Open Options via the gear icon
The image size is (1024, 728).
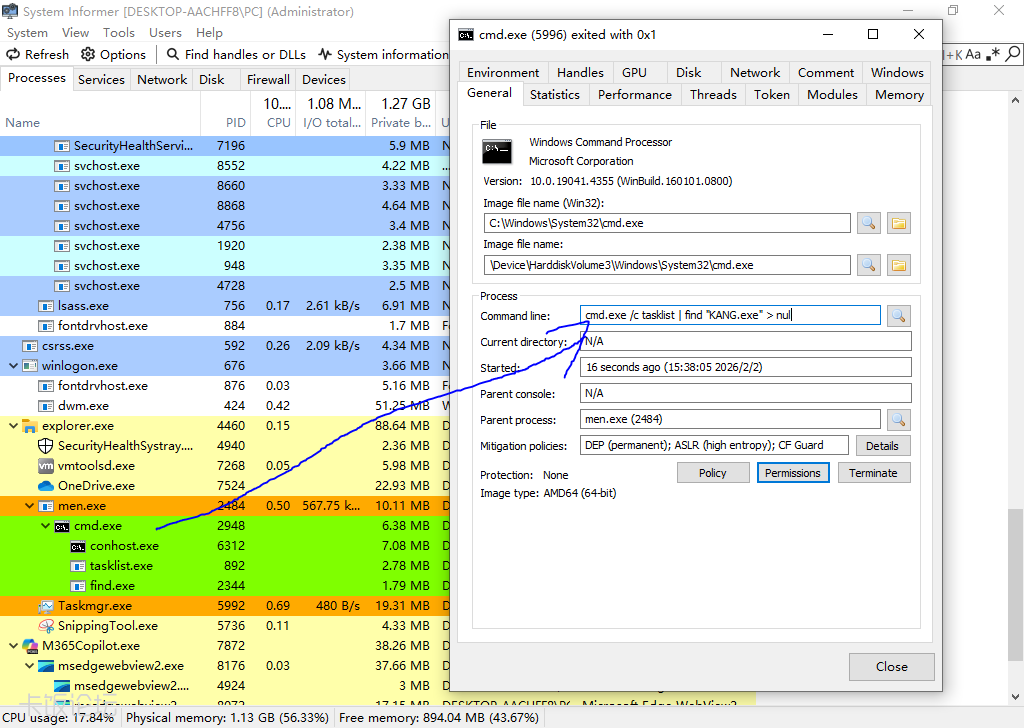point(88,54)
